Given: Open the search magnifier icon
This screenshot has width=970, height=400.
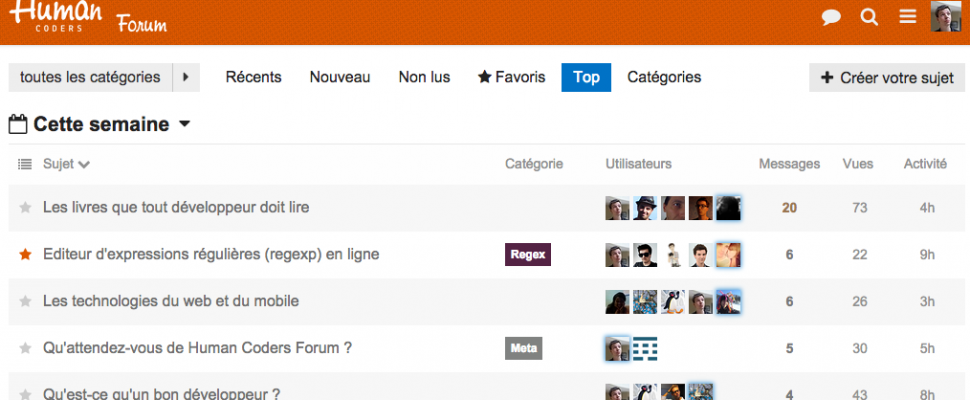Looking at the screenshot, I should point(869,17).
